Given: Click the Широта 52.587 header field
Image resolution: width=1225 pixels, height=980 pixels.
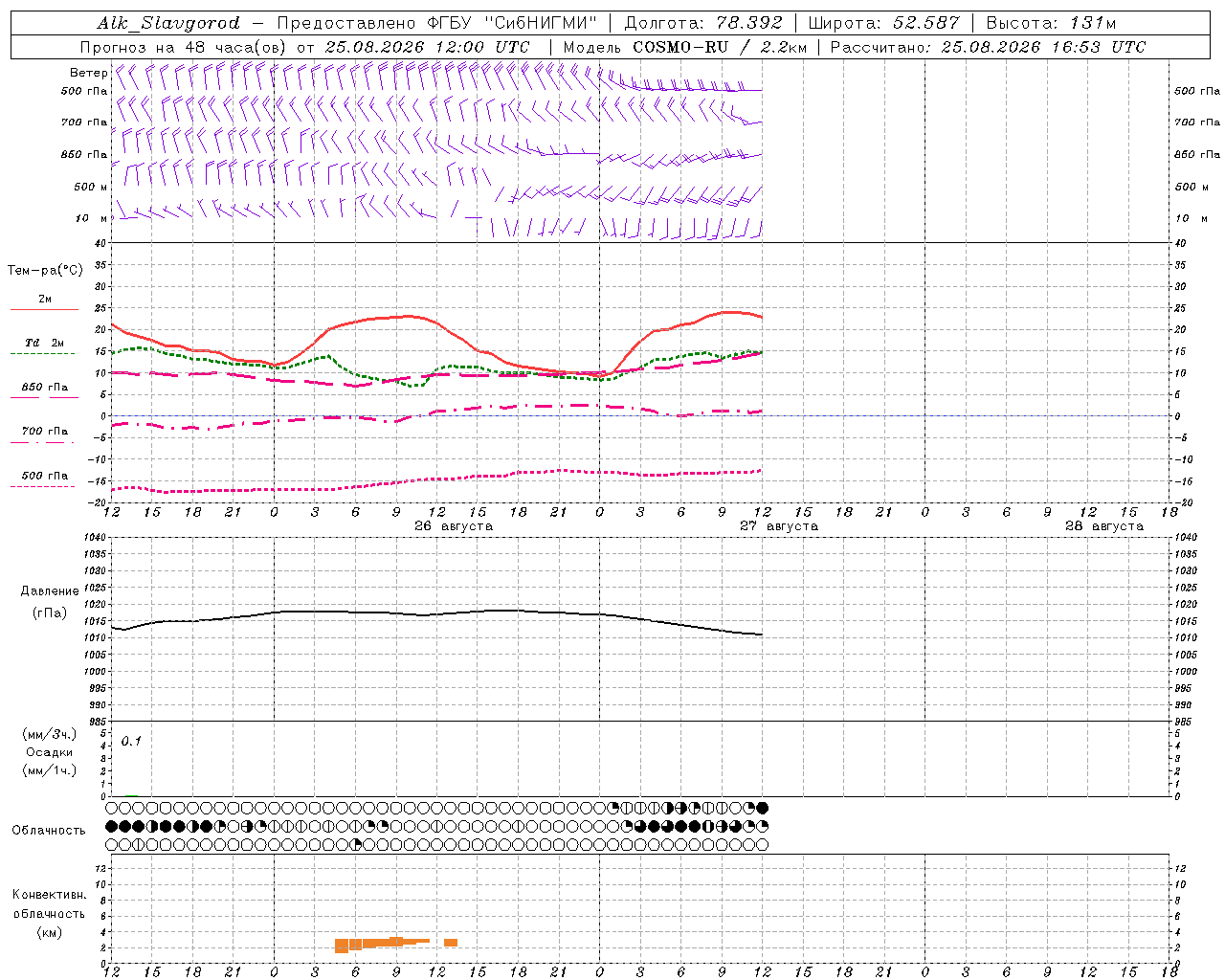Looking at the screenshot, I should 883,23.
